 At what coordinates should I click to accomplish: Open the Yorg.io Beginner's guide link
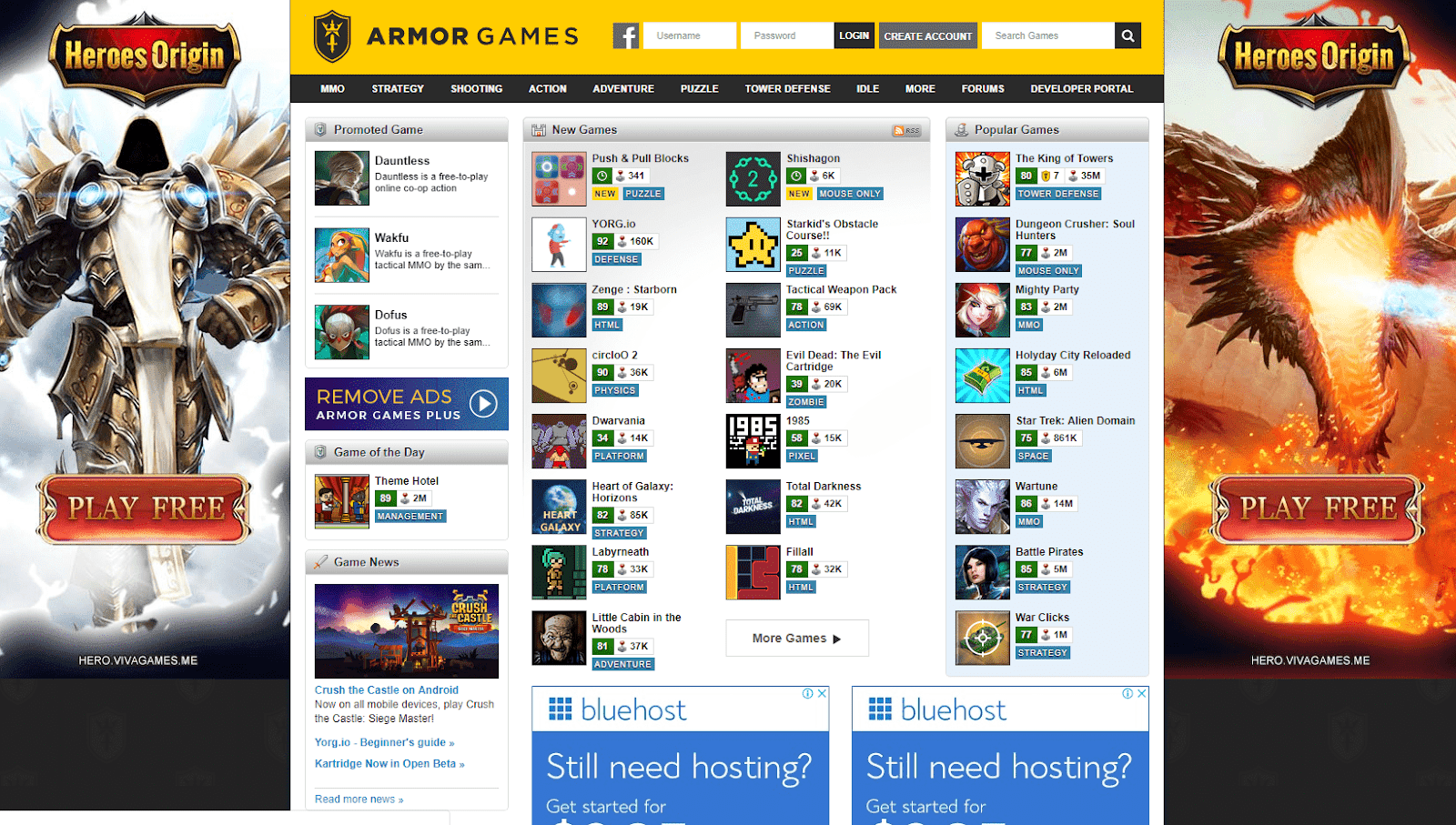click(x=384, y=742)
